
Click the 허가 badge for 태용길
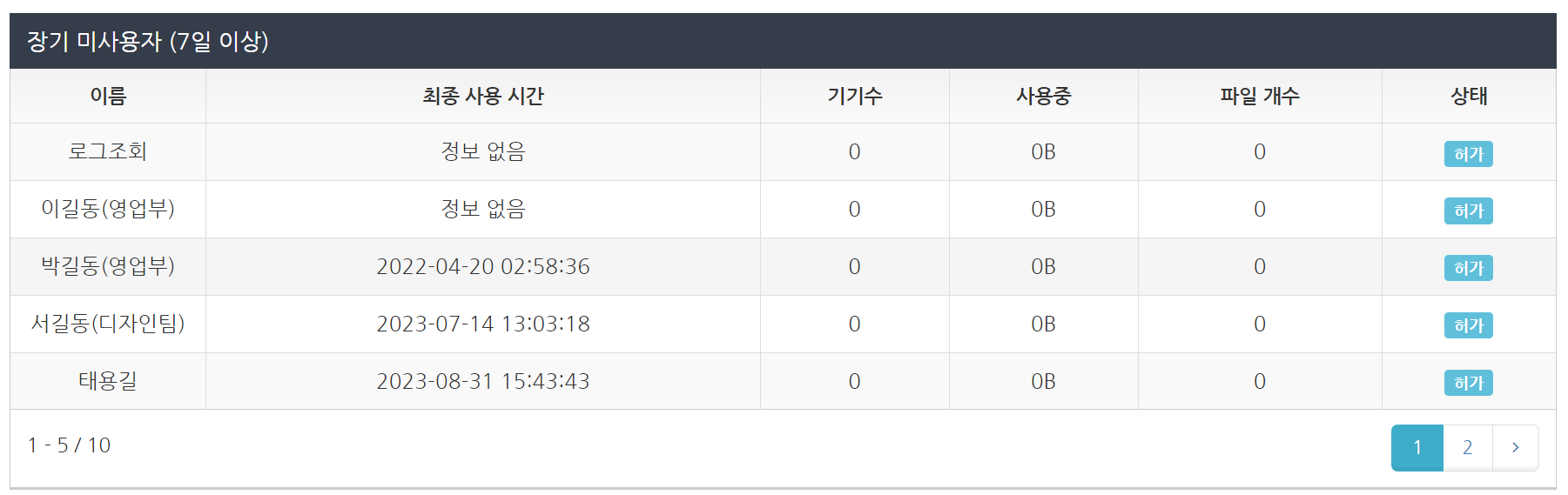tap(1468, 383)
